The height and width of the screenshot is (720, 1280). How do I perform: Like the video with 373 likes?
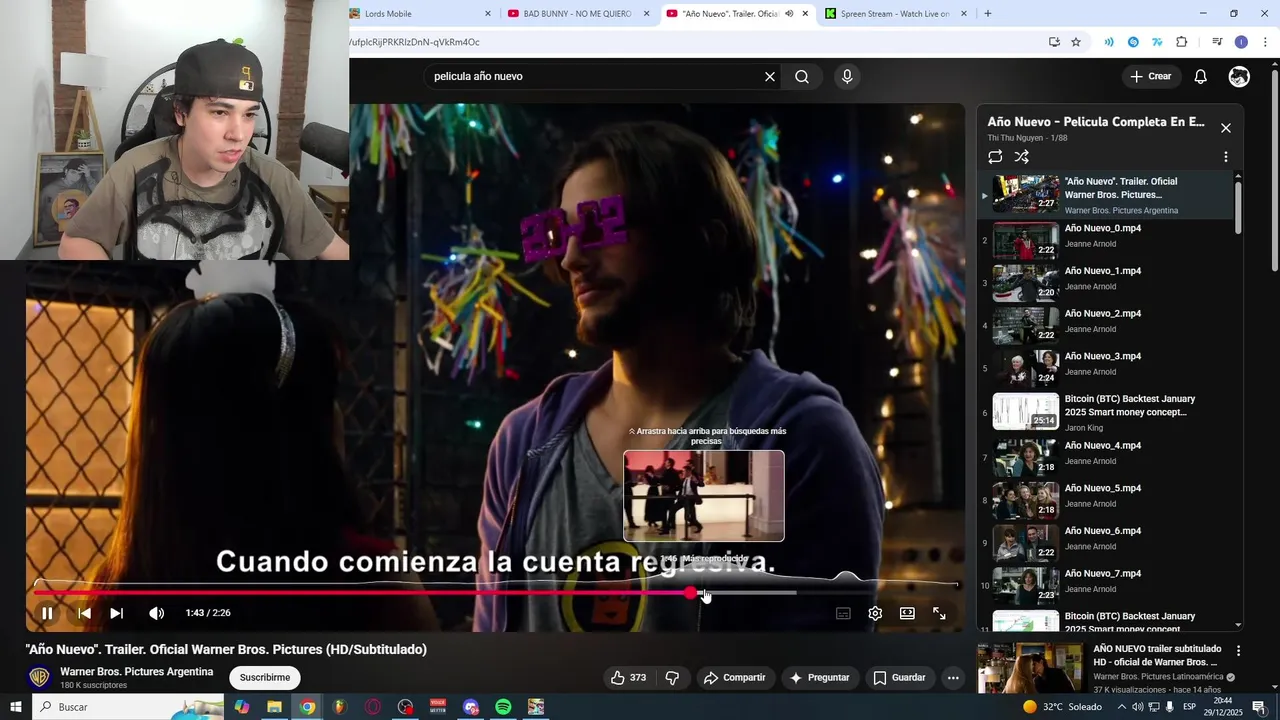click(628, 678)
